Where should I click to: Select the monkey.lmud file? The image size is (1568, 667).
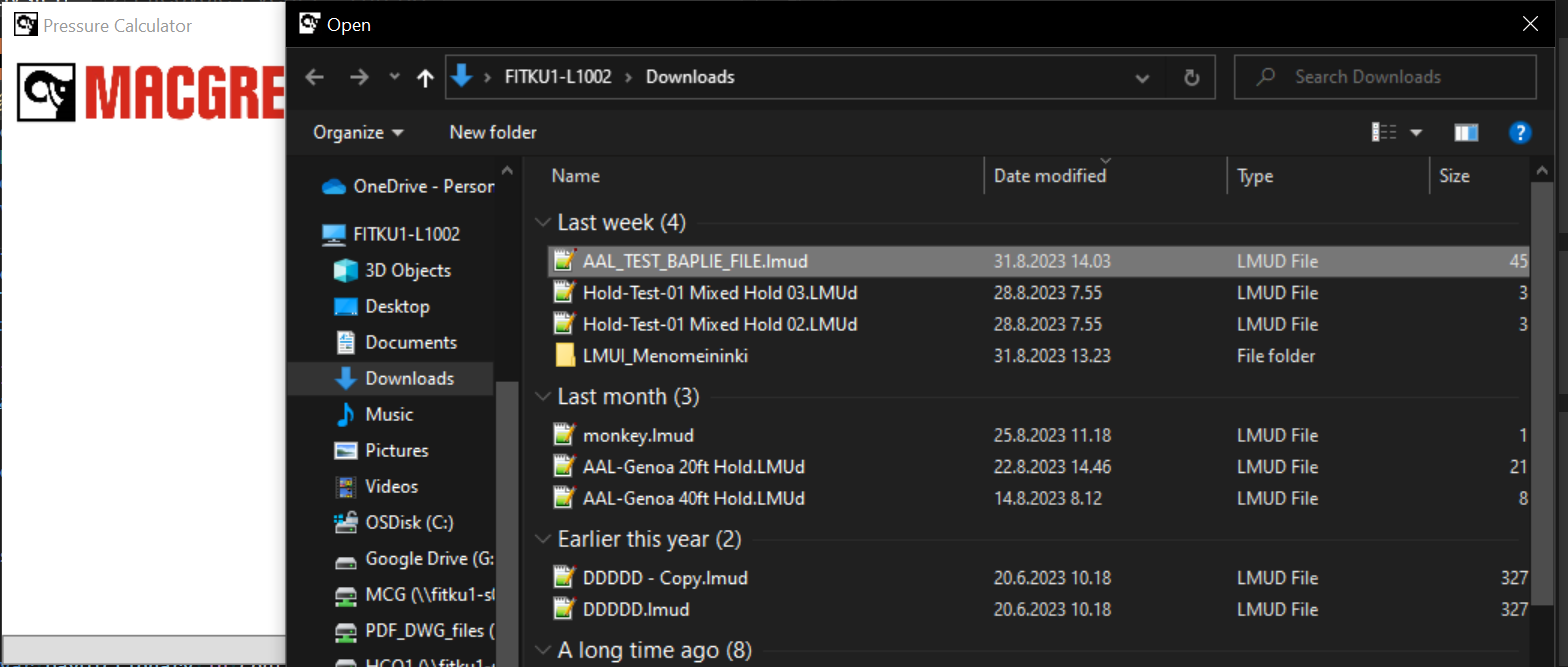637,436
